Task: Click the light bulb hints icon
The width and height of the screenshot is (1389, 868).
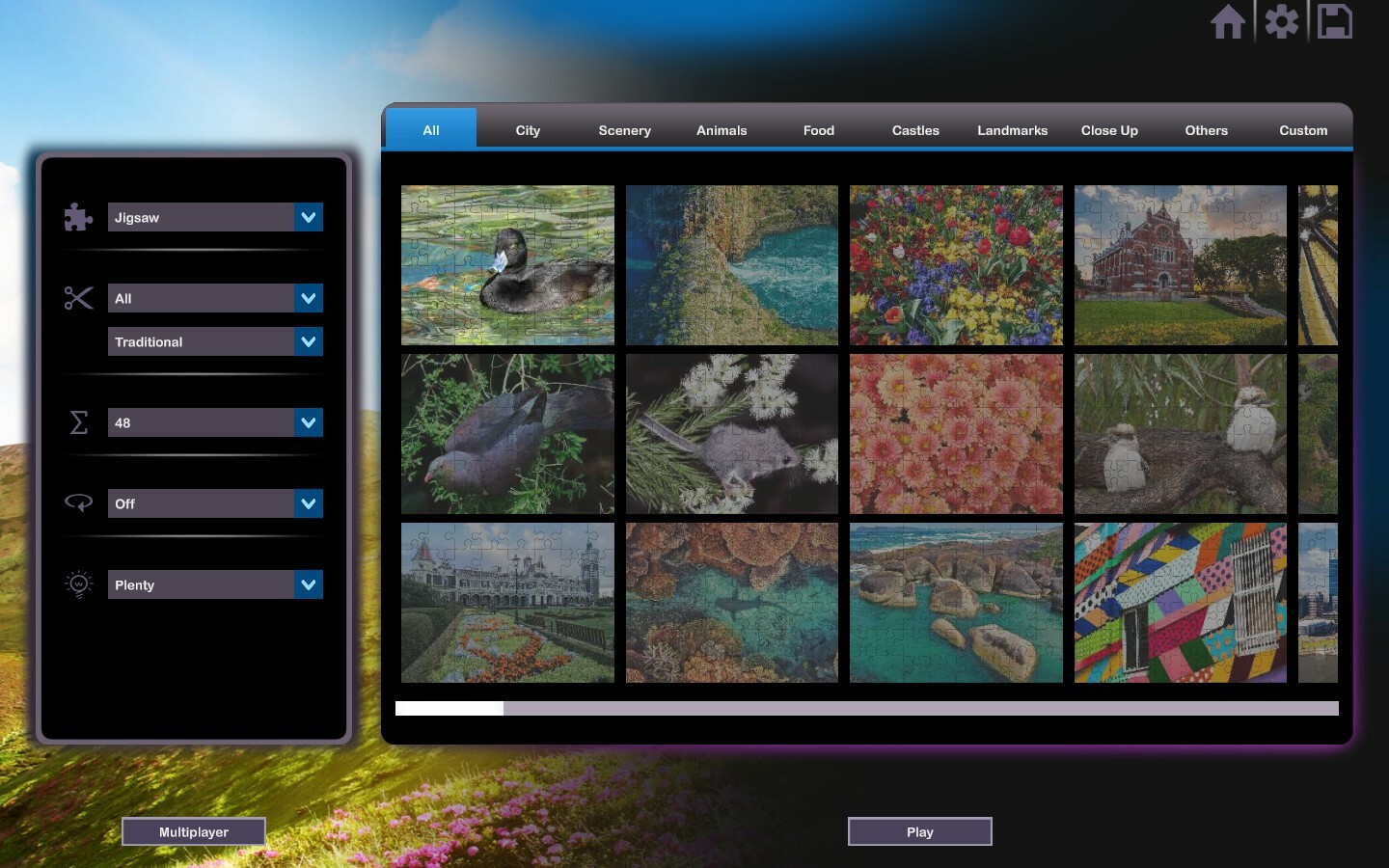Action: [78, 584]
